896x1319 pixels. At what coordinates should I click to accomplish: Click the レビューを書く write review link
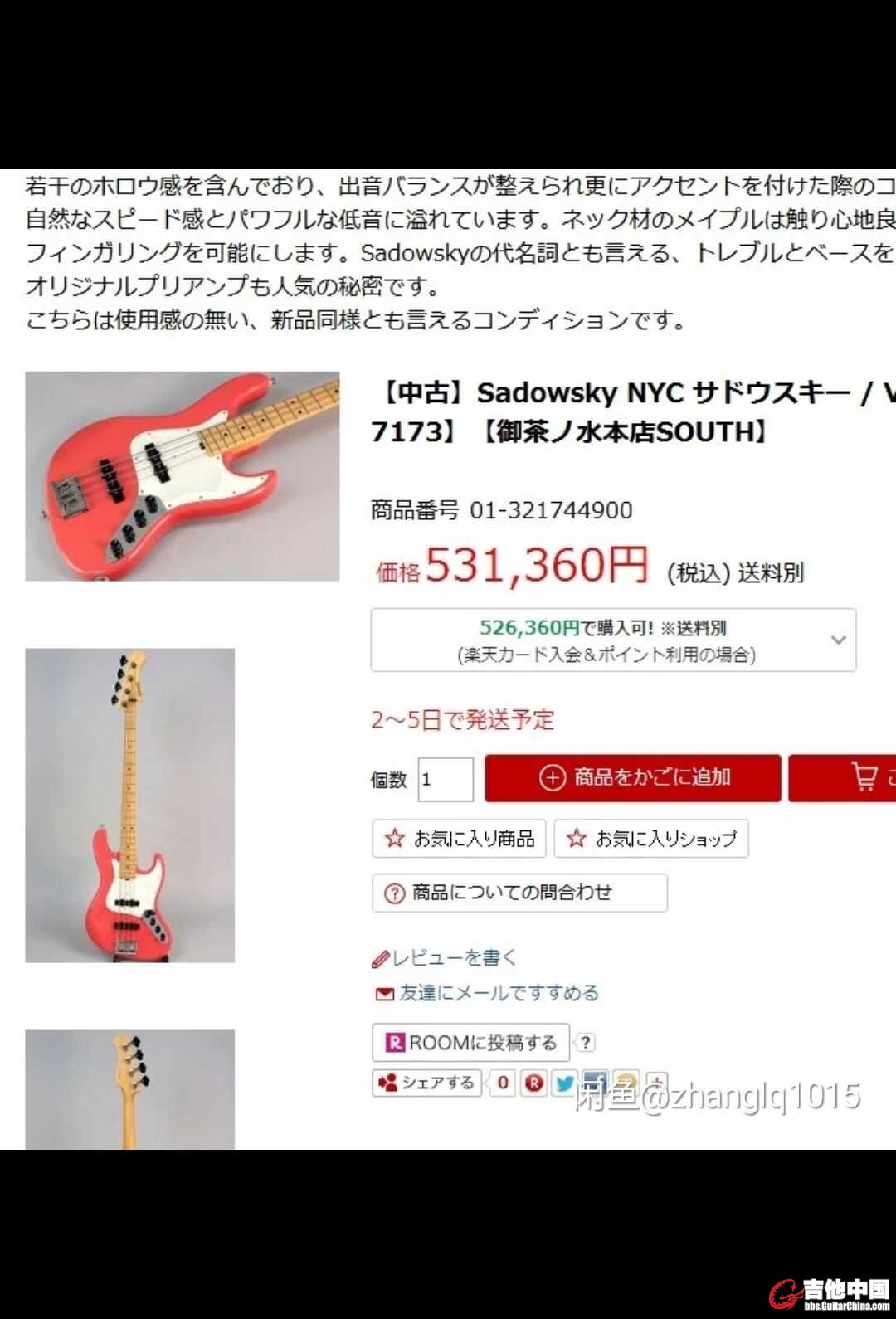coord(445,958)
